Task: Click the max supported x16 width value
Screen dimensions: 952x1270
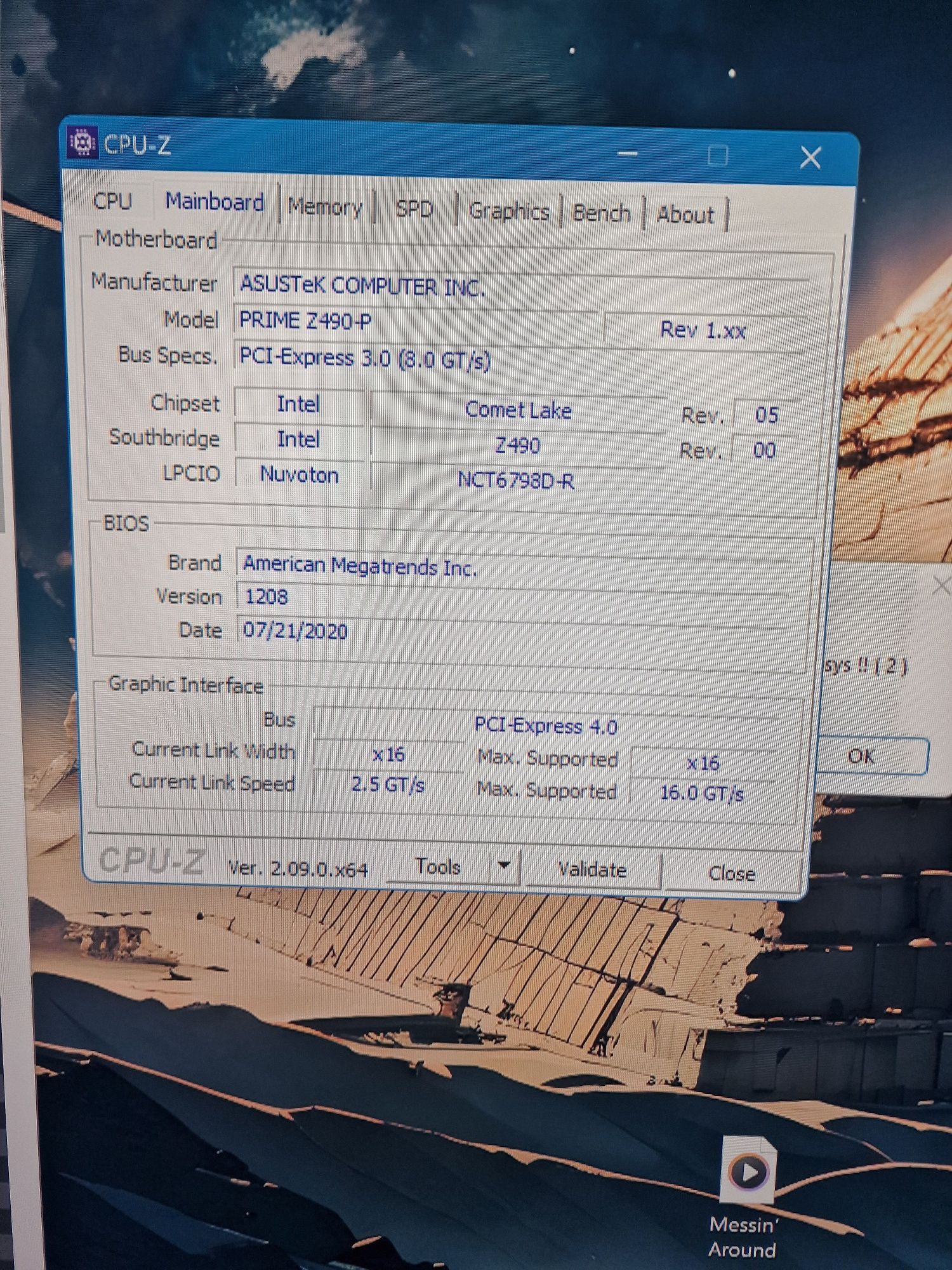Action: point(703,763)
